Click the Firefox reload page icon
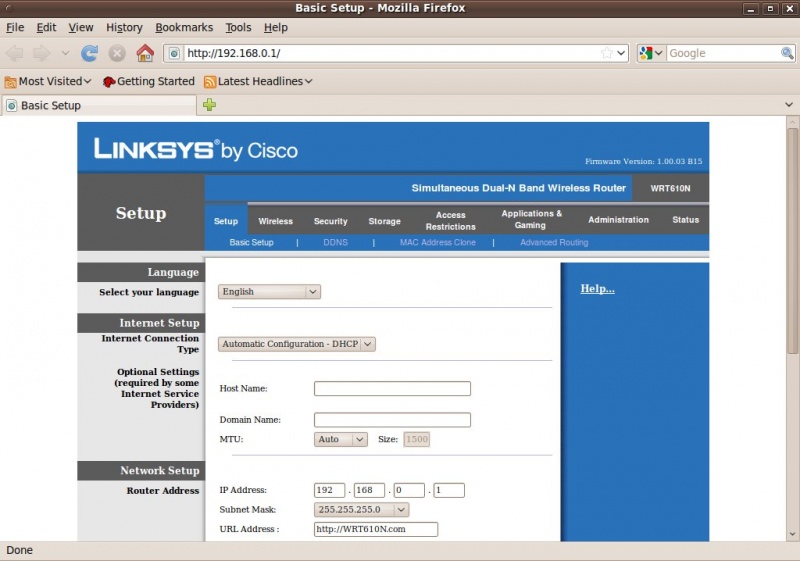The width and height of the screenshot is (800, 561). [90, 53]
